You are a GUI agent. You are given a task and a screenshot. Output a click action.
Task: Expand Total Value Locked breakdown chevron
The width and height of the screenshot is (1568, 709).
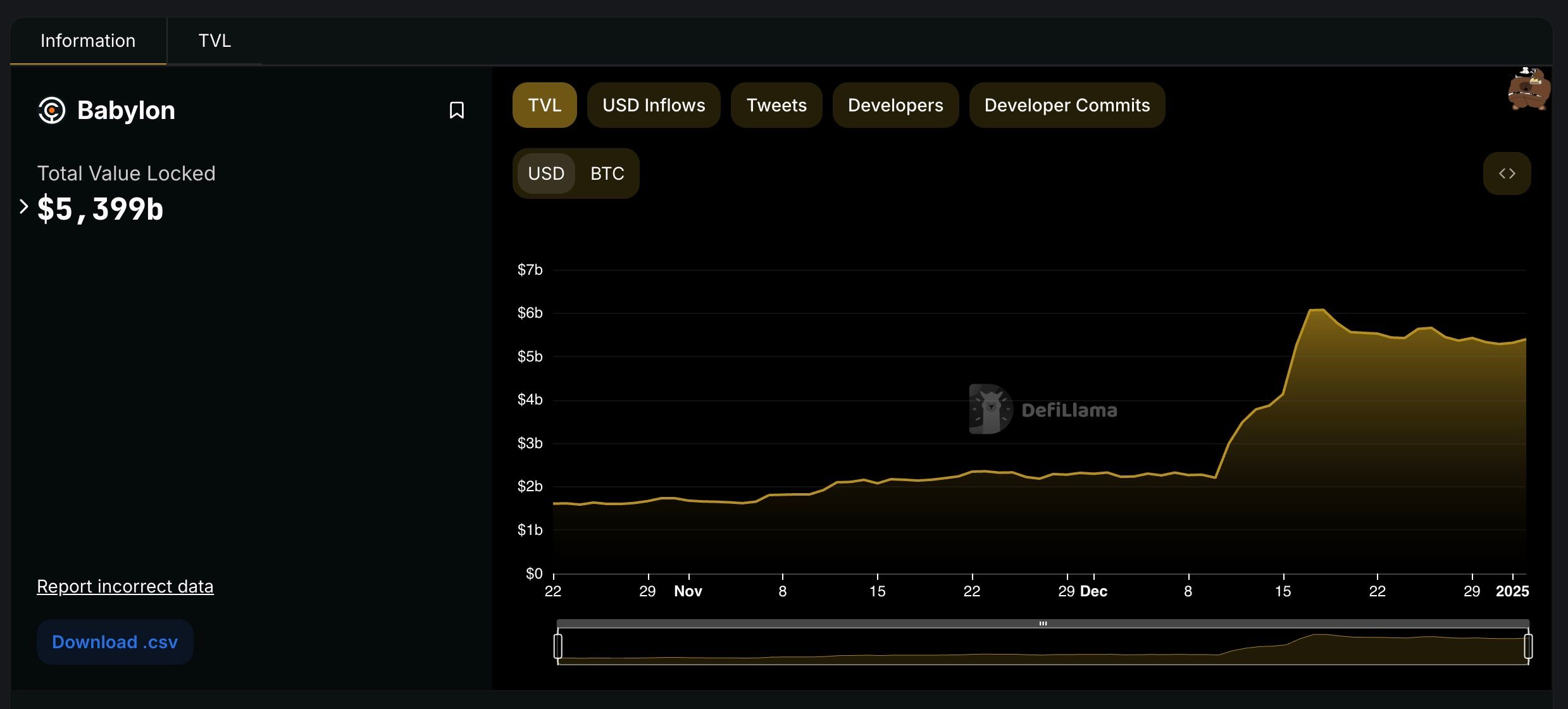pyautogui.click(x=23, y=206)
